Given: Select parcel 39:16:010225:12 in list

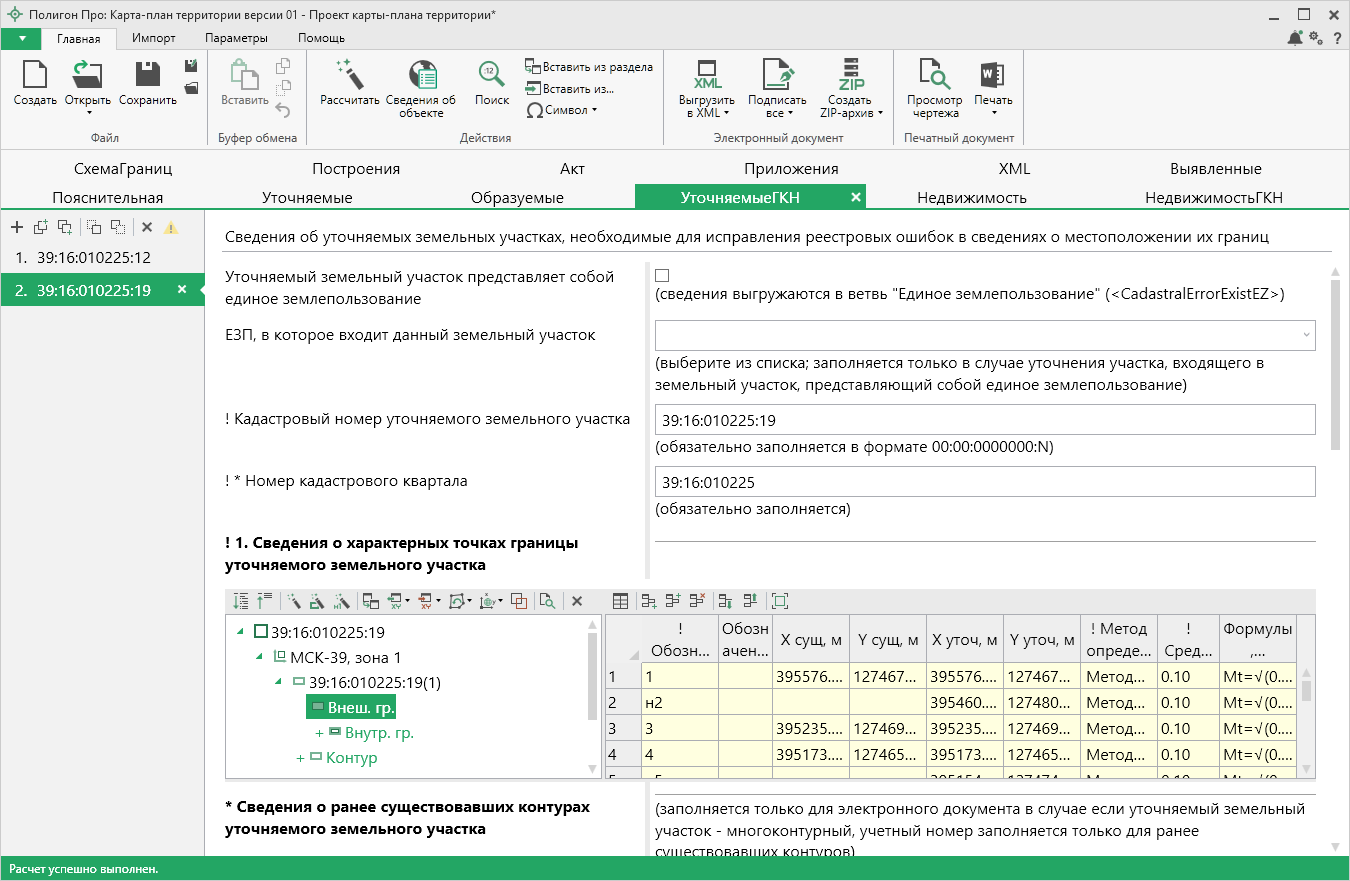Looking at the screenshot, I should (93, 258).
